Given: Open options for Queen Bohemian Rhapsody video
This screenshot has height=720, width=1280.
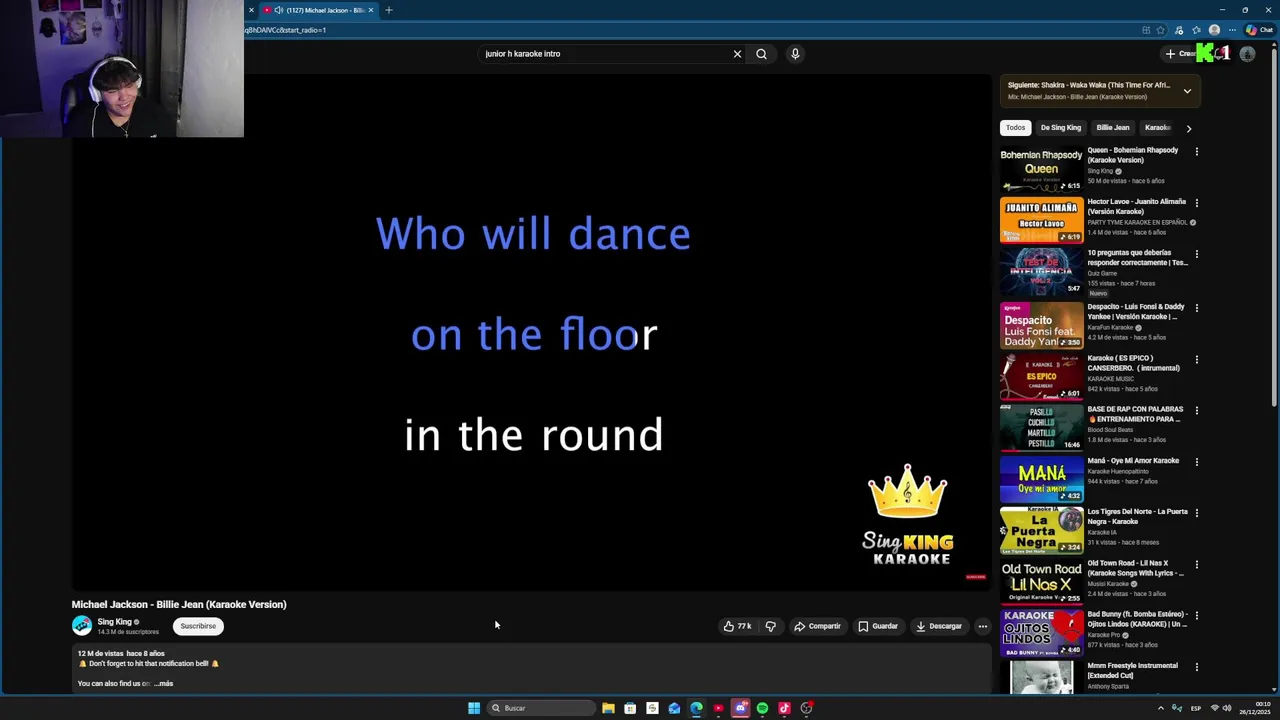Looking at the screenshot, I should (x=1196, y=152).
